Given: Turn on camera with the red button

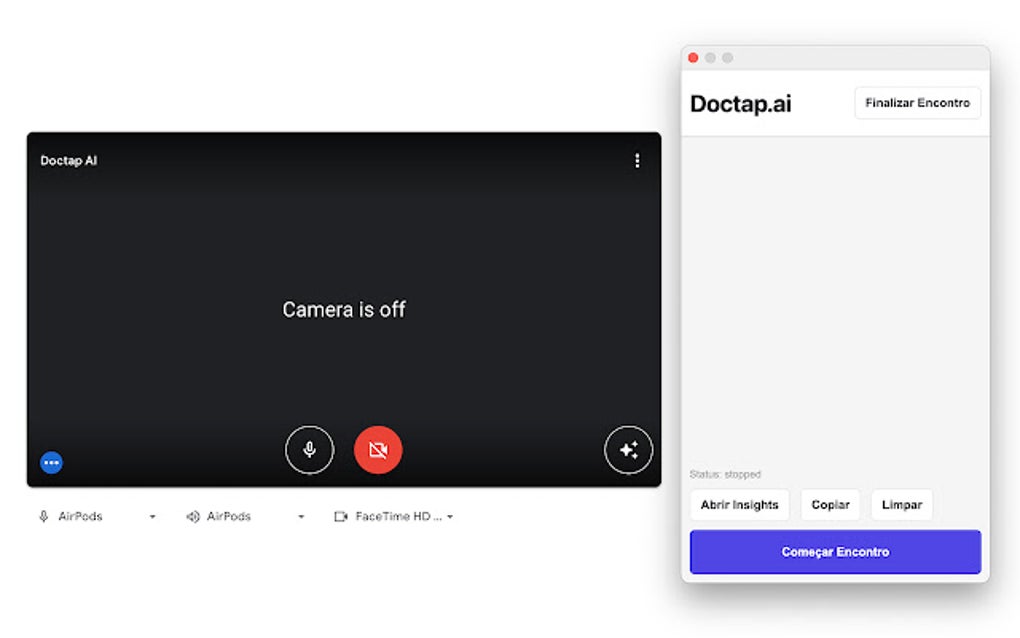Looking at the screenshot, I should 378,449.
